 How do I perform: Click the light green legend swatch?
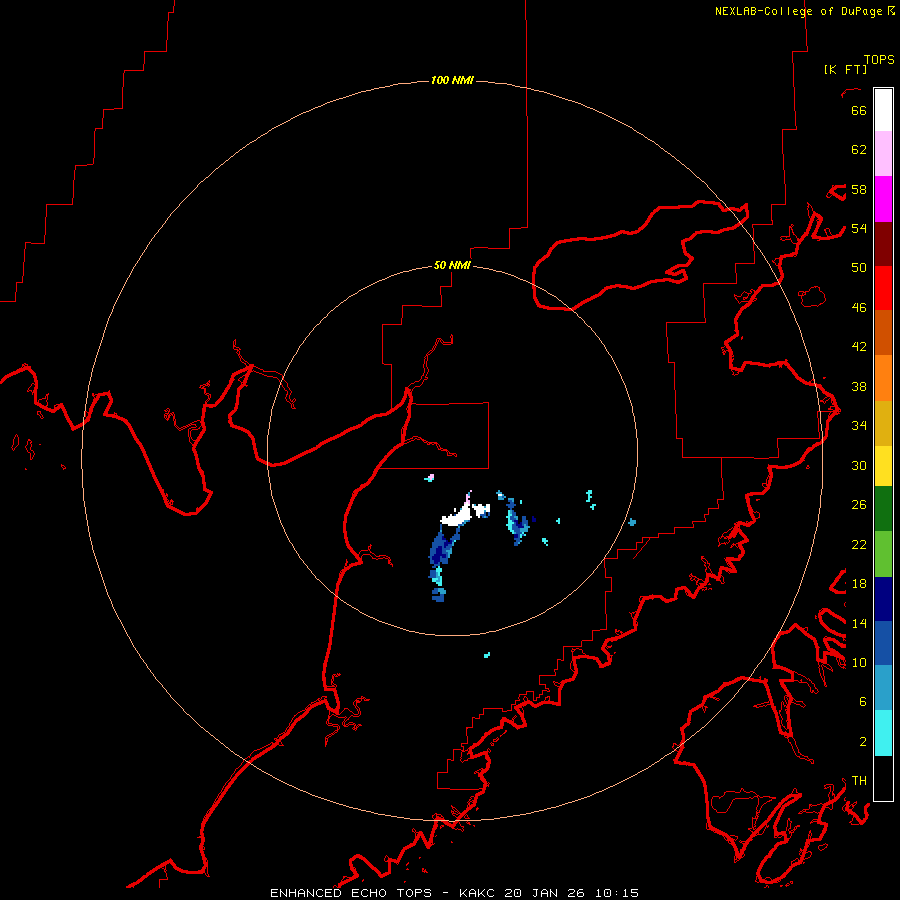coord(883,554)
